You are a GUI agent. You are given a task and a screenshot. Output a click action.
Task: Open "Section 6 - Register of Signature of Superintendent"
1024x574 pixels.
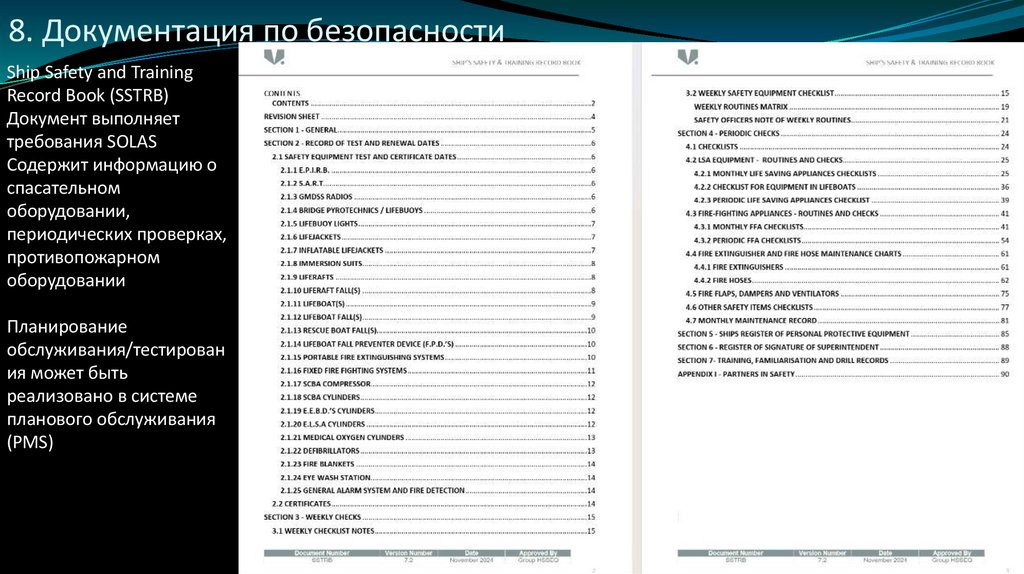pos(843,347)
